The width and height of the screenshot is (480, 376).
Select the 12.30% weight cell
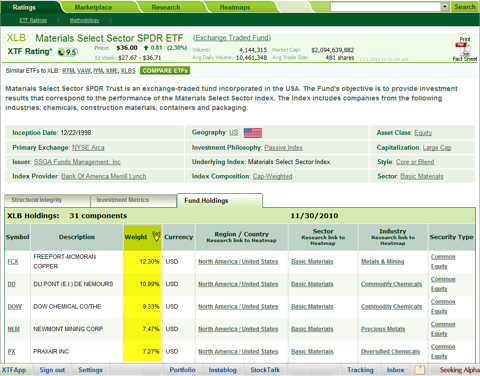[142, 262]
